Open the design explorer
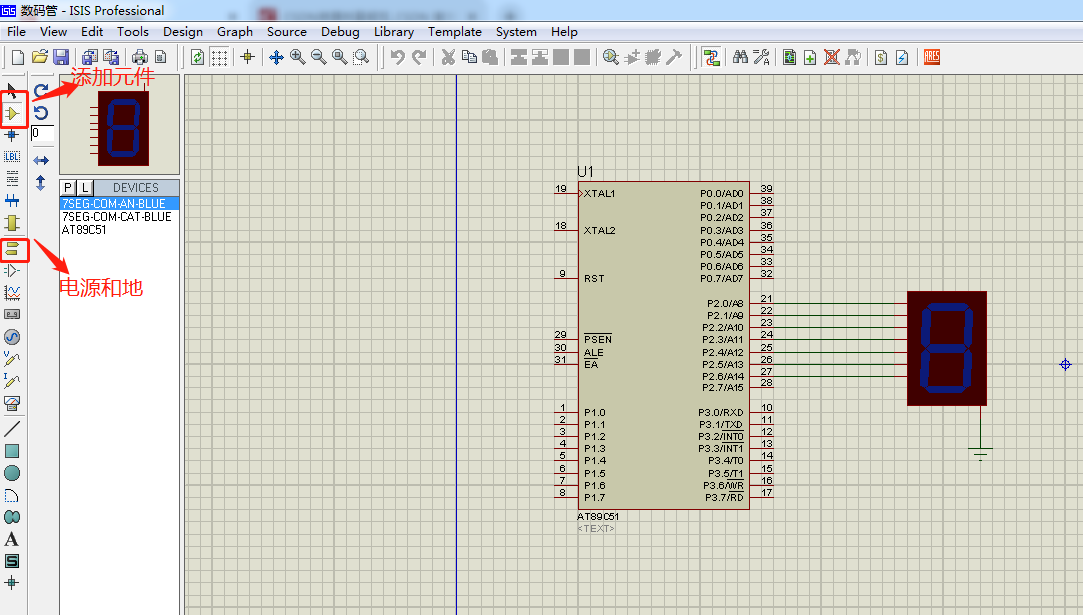Viewport: 1083px width, 615px height. (x=789, y=57)
